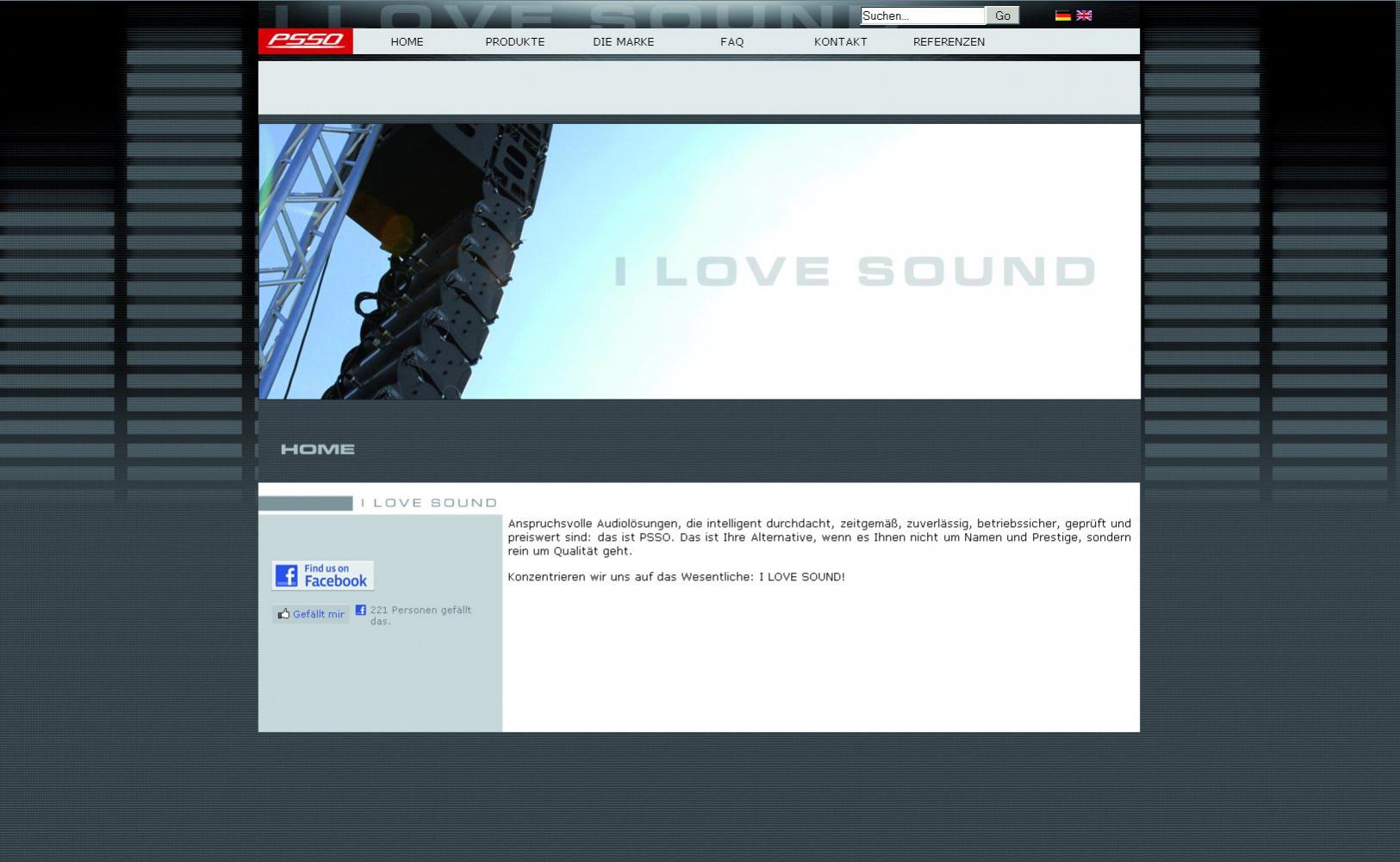Image resolution: width=1400 pixels, height=862 pixels.
Task: Open the HOME menu item
Action: 407,41
